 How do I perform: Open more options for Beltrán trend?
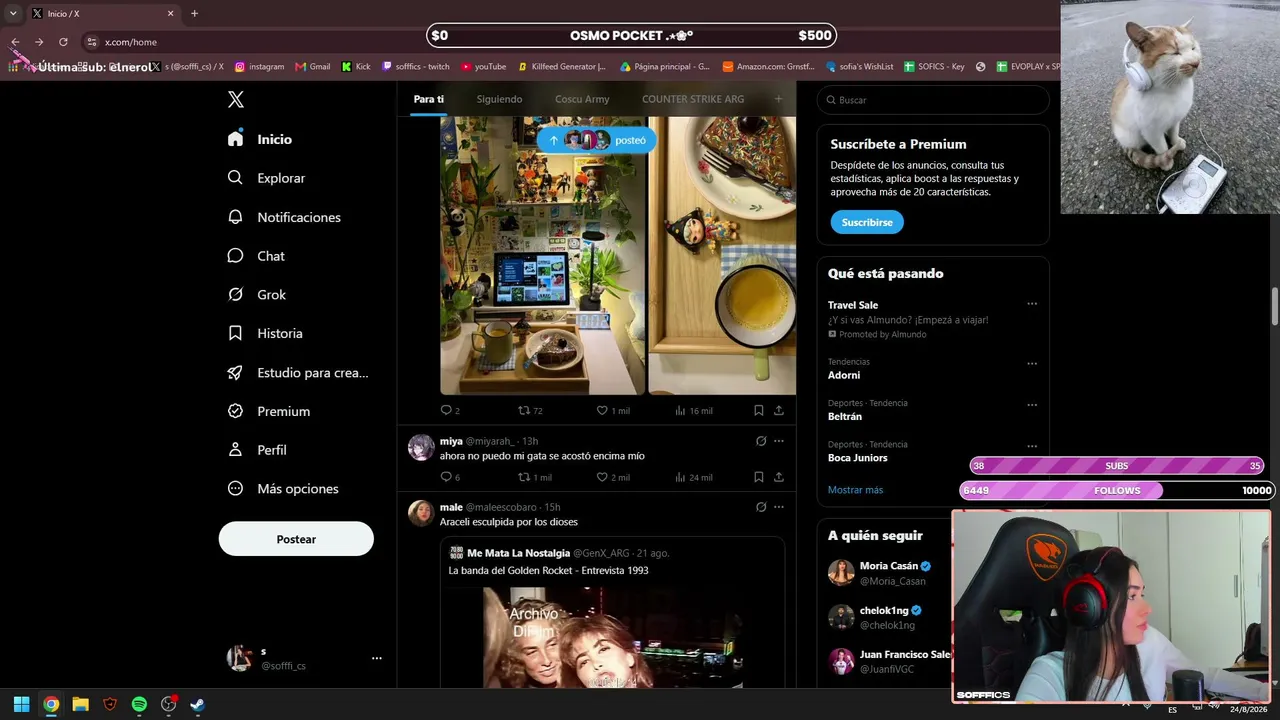click(x=1032, y=405)
